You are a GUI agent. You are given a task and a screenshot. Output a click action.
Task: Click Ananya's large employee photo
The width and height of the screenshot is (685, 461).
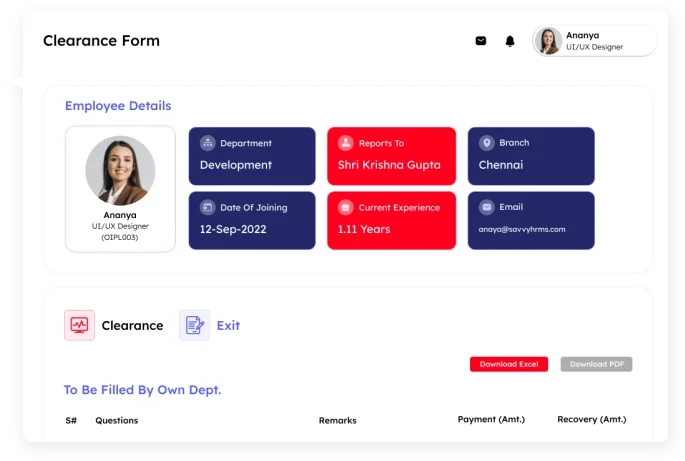coord(120,171)
